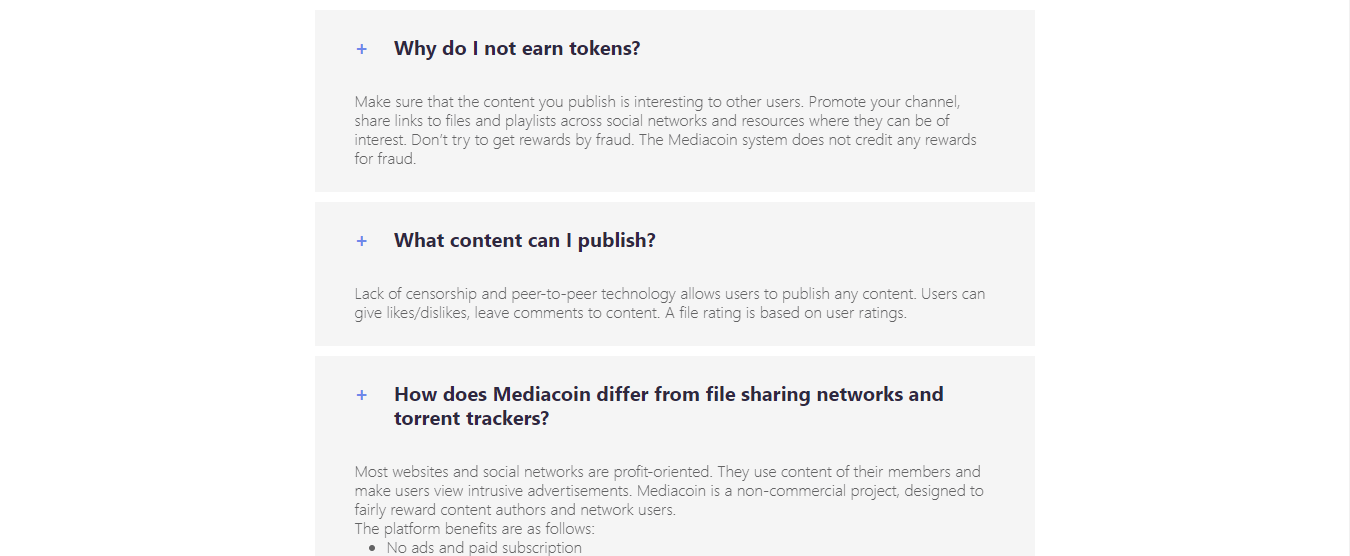Click the bullet dot before 'No ads and paid subscription'
This screenshot has width=1350, height=556.
373,548
